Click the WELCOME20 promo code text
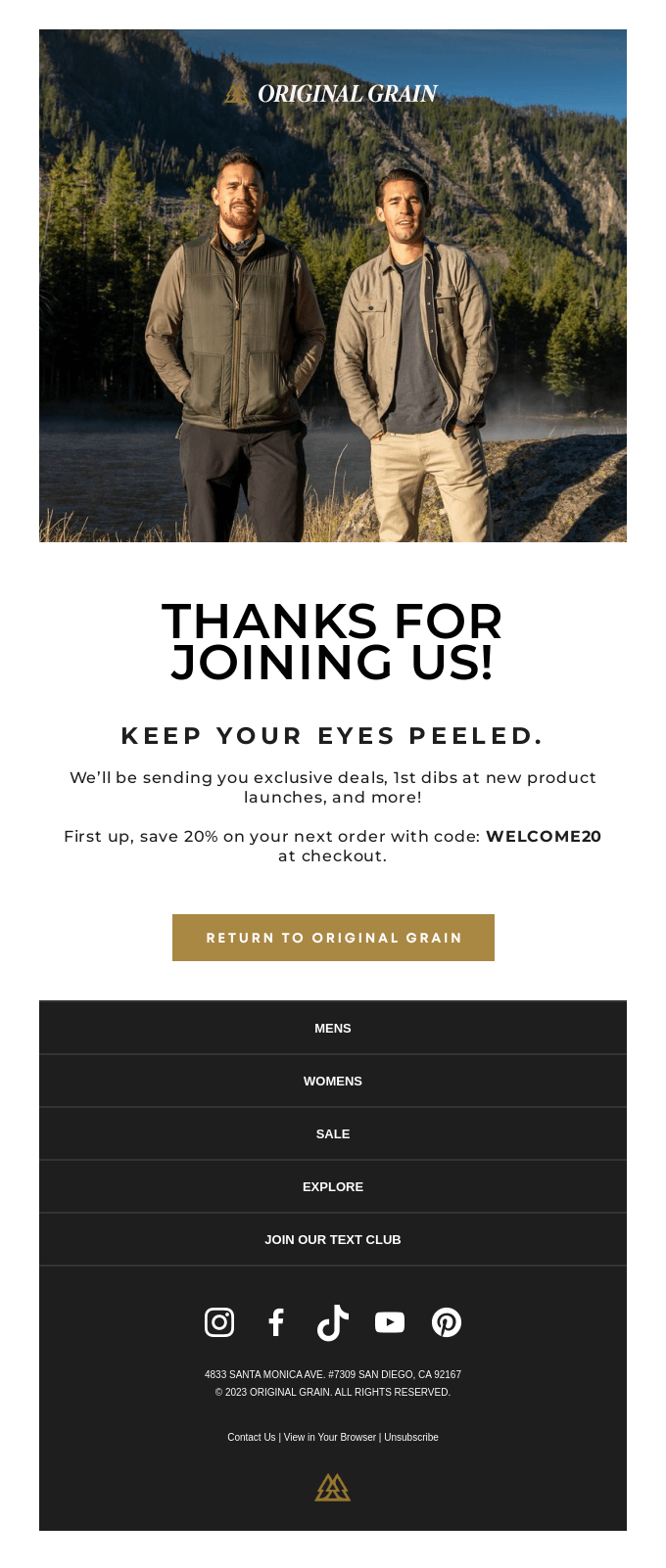666x1568 pixels. 545,837
